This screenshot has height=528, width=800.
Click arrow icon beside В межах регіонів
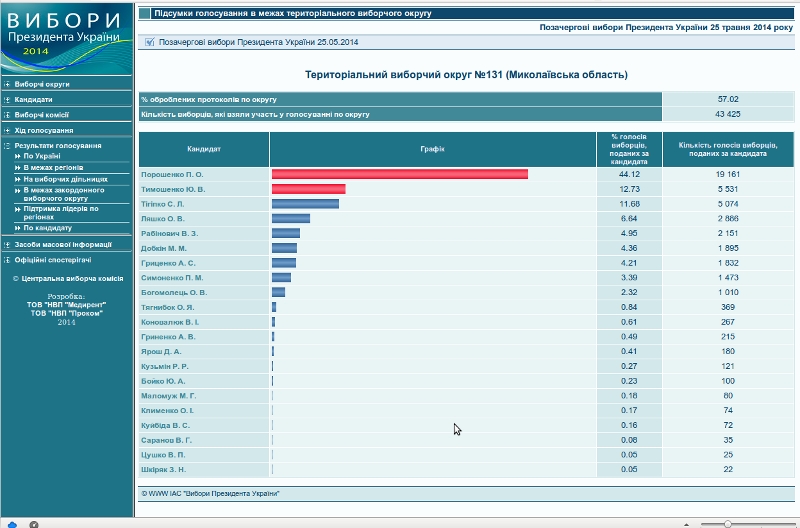[18, 167]
